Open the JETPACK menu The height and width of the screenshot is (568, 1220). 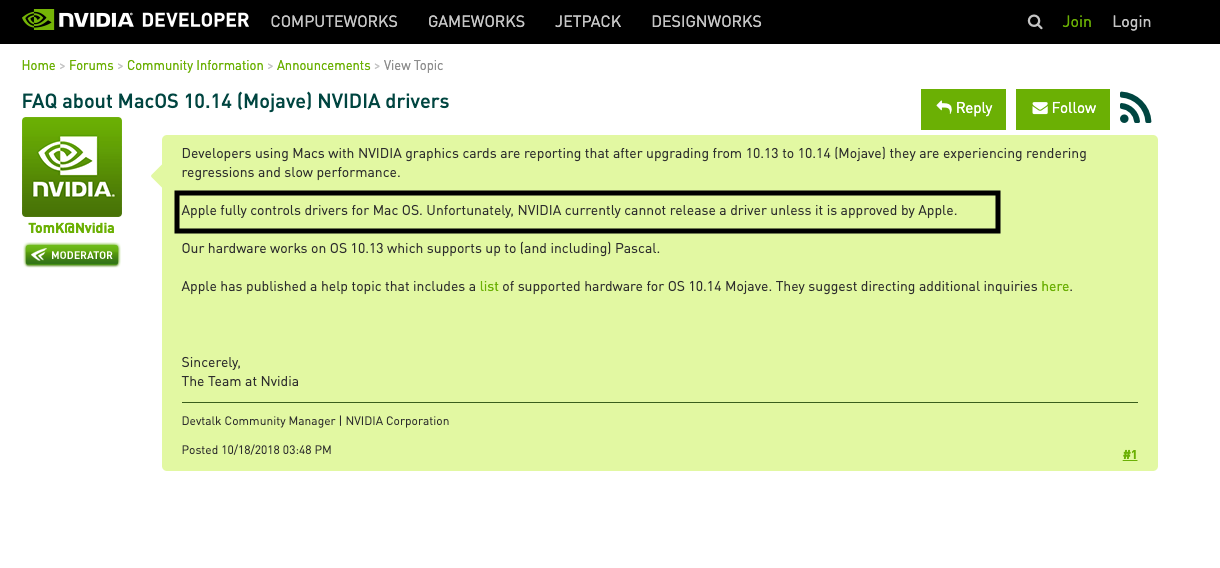589,21
